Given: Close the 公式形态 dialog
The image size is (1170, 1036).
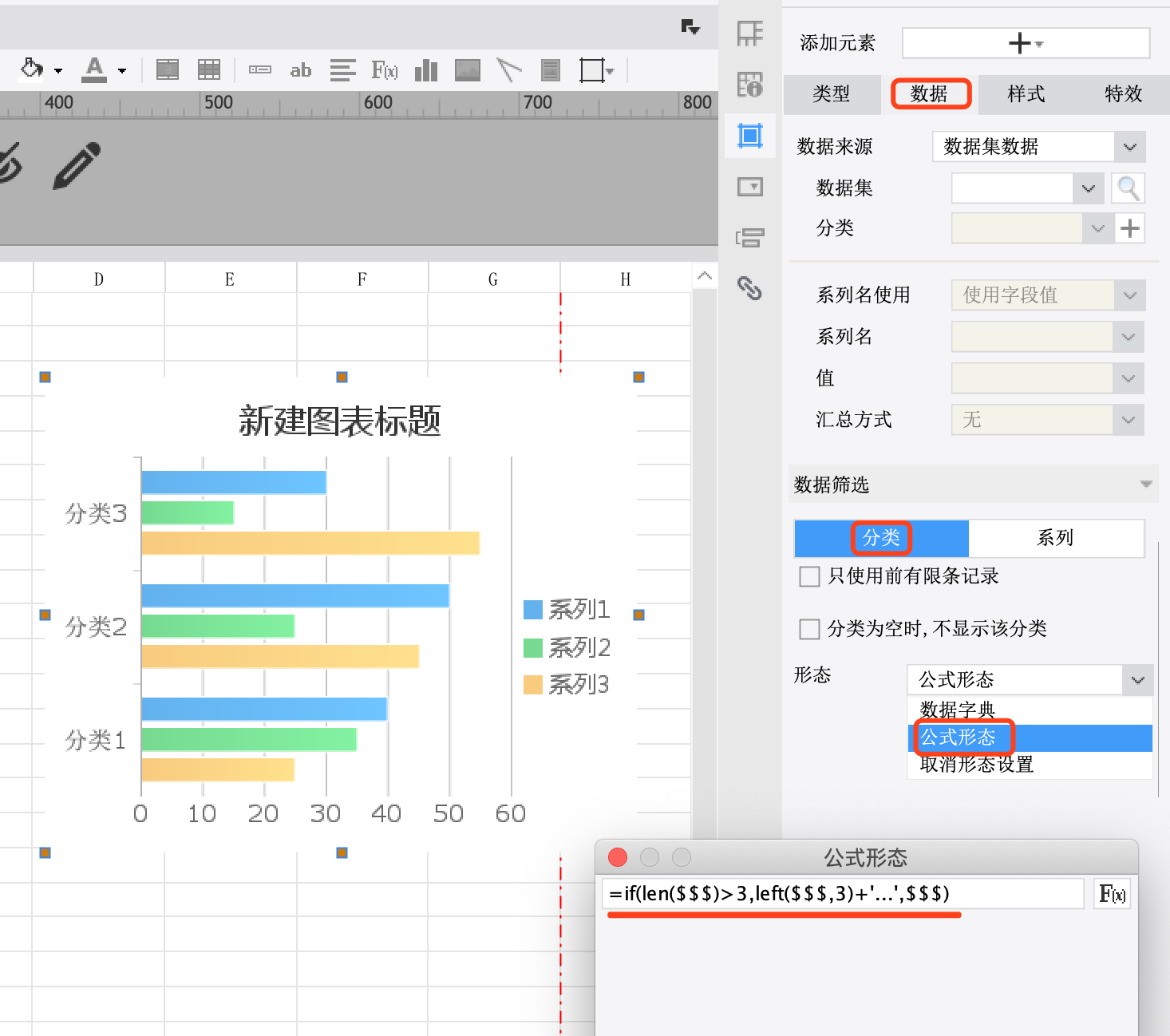Looking at the screenshot, I should coord(618,857).
